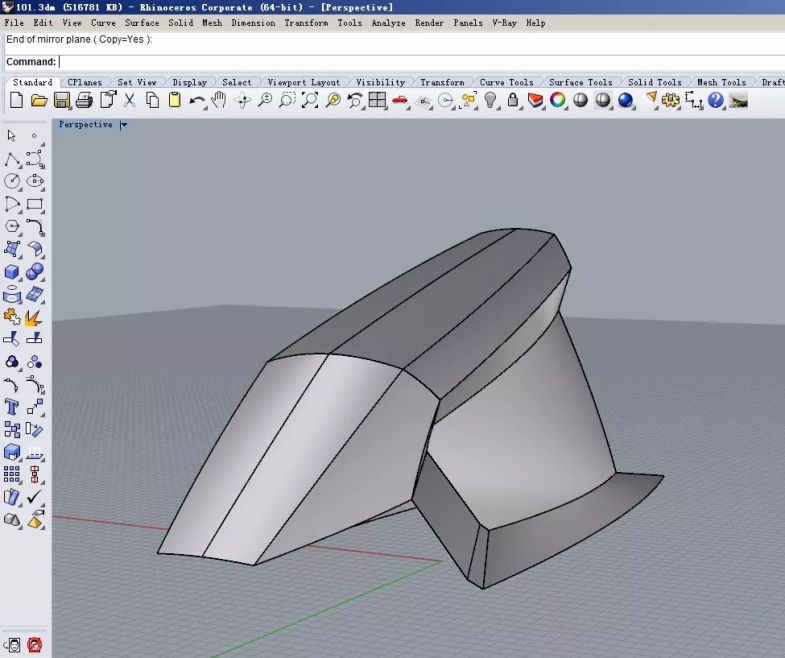
Task: Click the Perspective viewport title label
Action: [x=85, y=125]
